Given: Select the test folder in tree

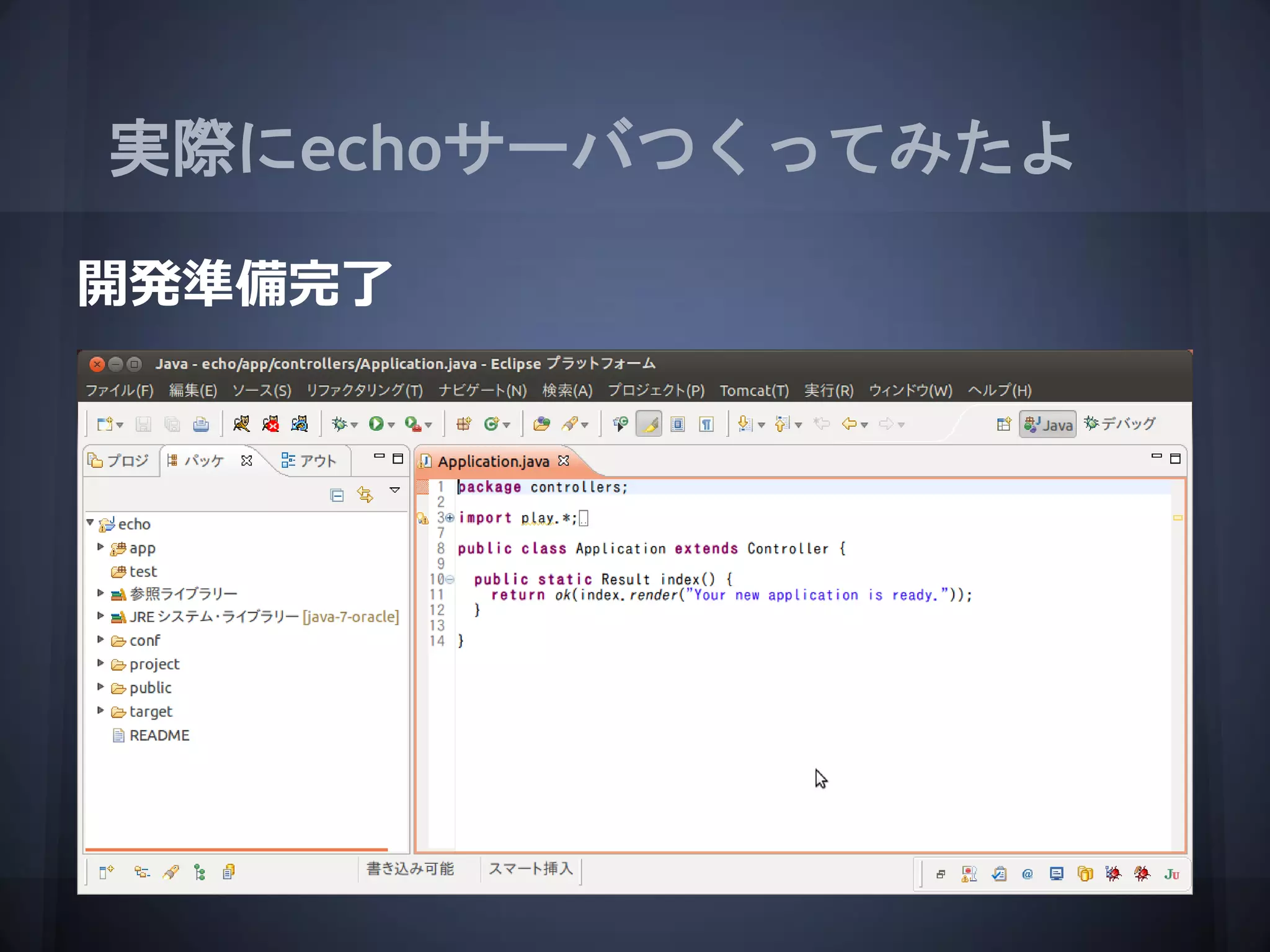Looking at the screenshot, I should coord(135,571).
